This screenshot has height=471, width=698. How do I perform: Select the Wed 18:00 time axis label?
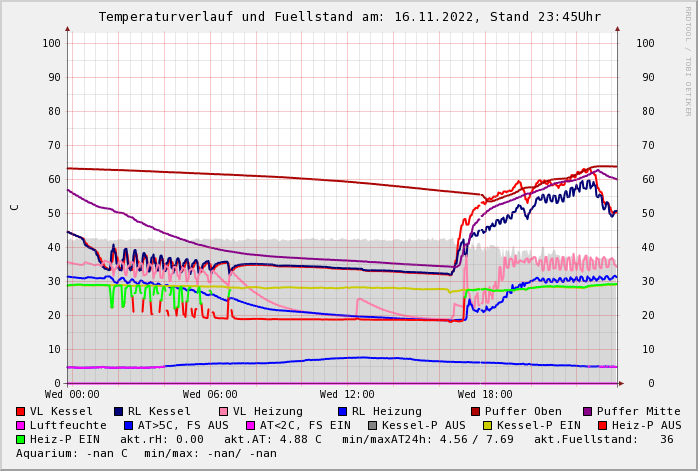click(485, 395)
